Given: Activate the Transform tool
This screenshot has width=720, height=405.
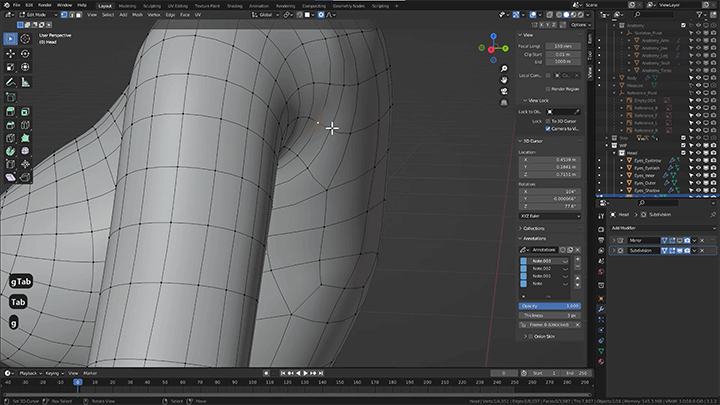Looking at the screenshot, I should pyautogui.click(x=25, y=67).
